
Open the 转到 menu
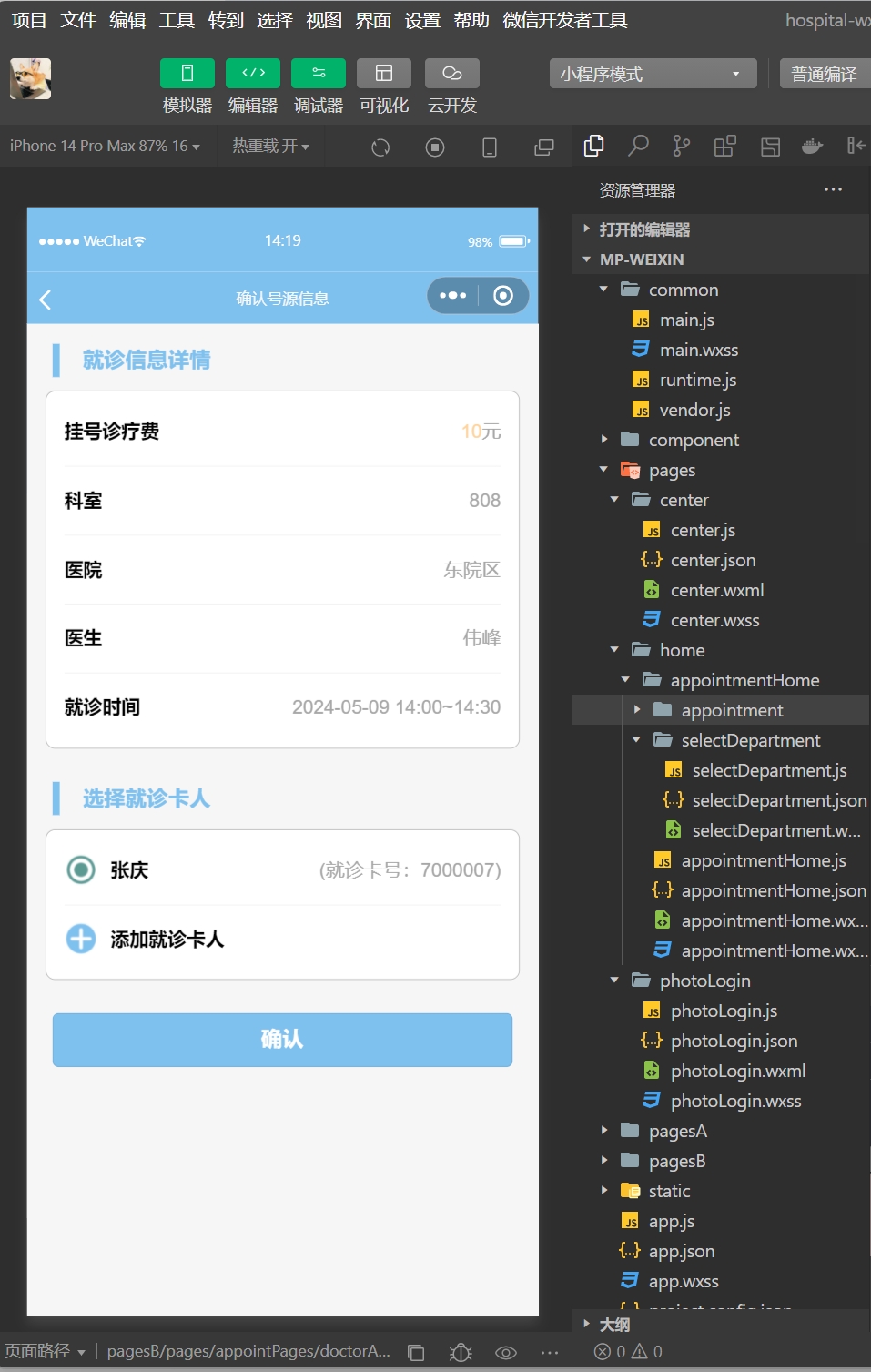226,20
